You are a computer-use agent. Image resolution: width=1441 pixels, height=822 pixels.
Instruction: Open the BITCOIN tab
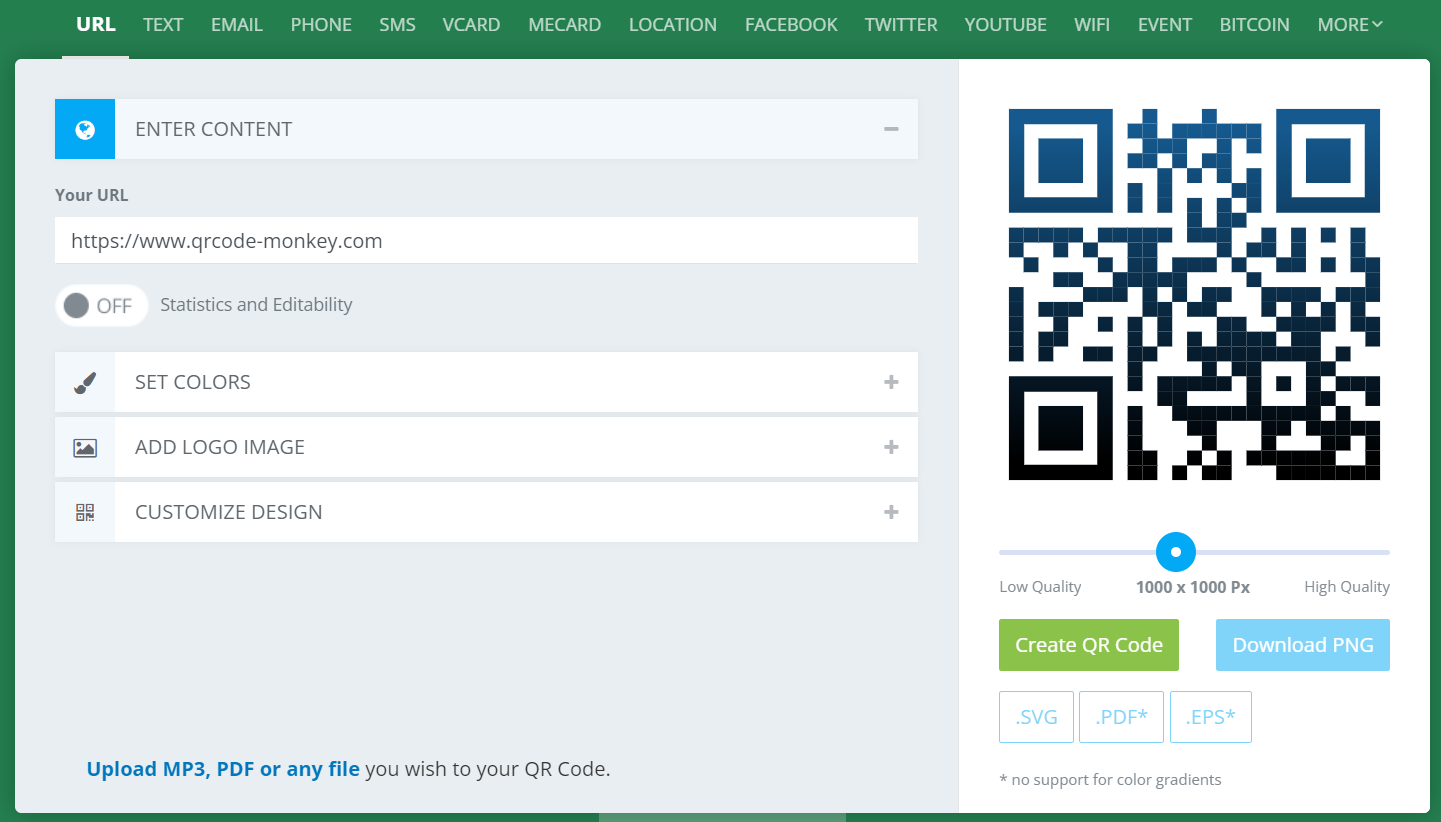1255,25
